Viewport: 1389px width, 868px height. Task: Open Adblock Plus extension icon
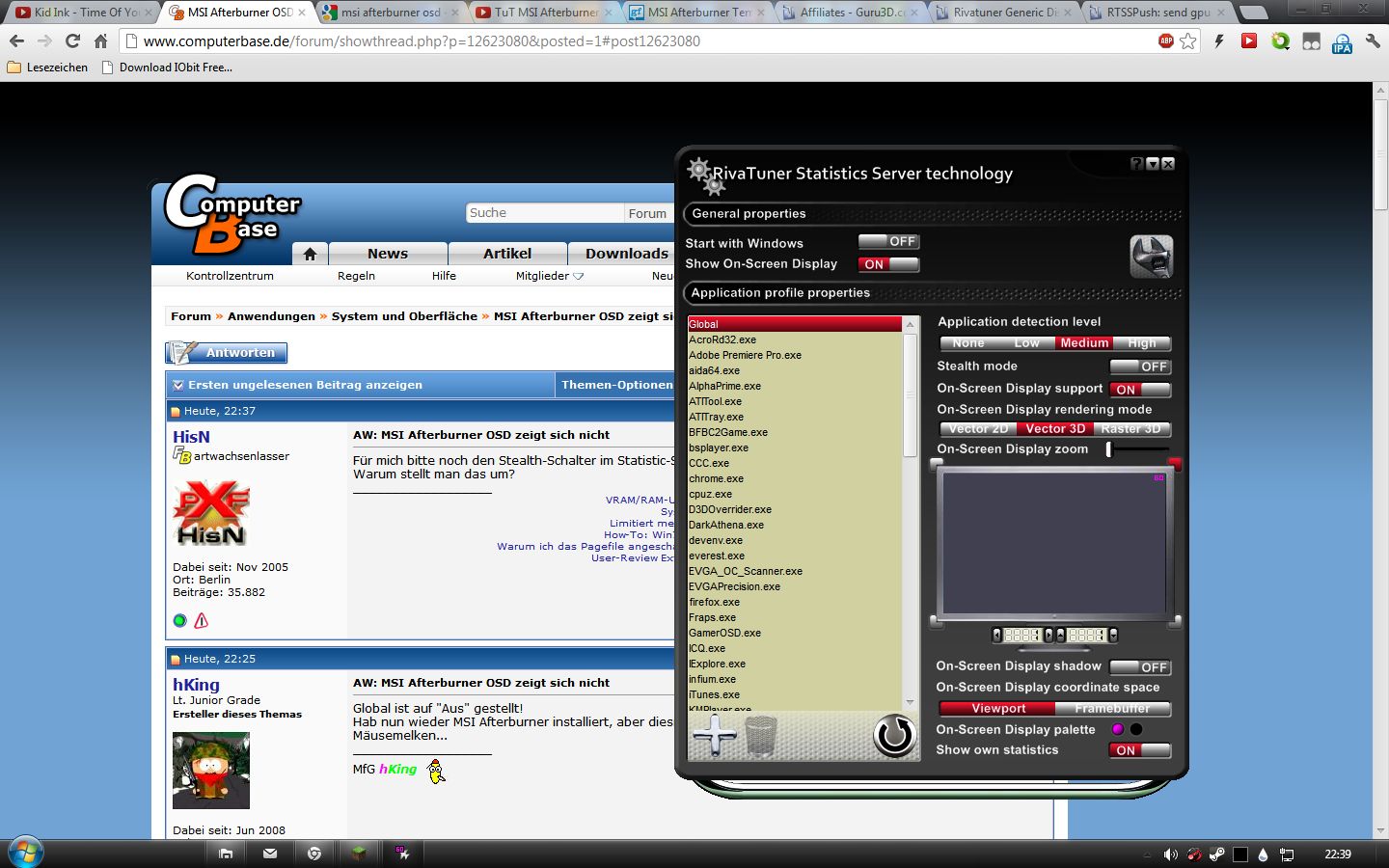tap(1166, 41)
